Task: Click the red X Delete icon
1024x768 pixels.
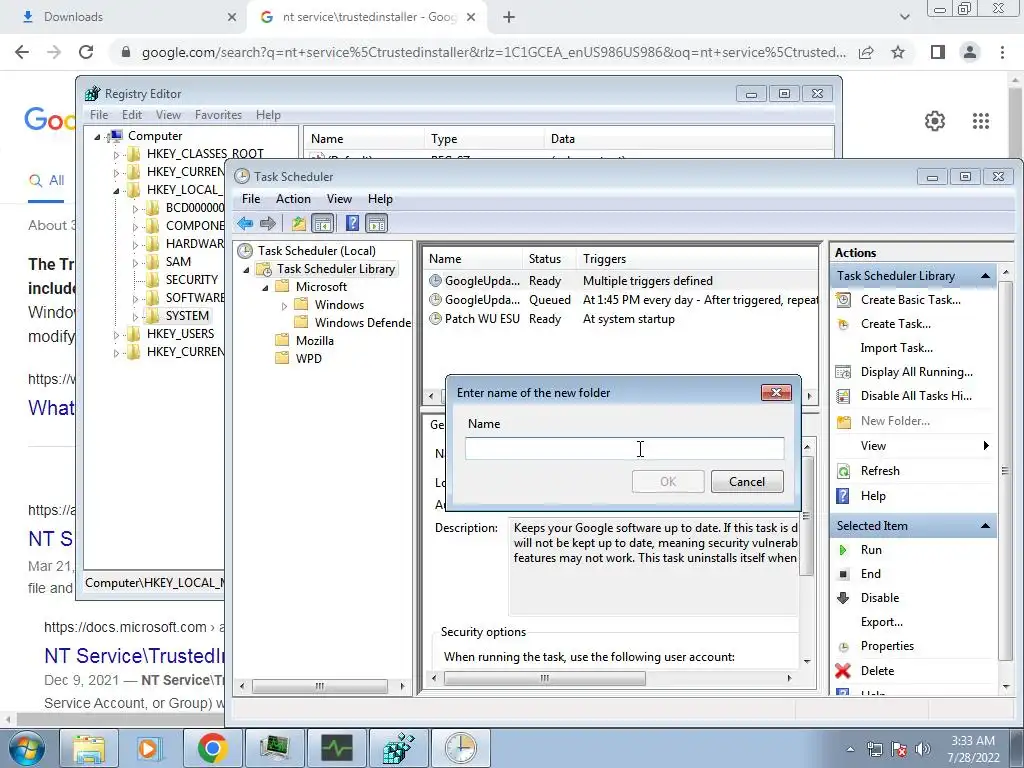Action: (x=843, y=671)
